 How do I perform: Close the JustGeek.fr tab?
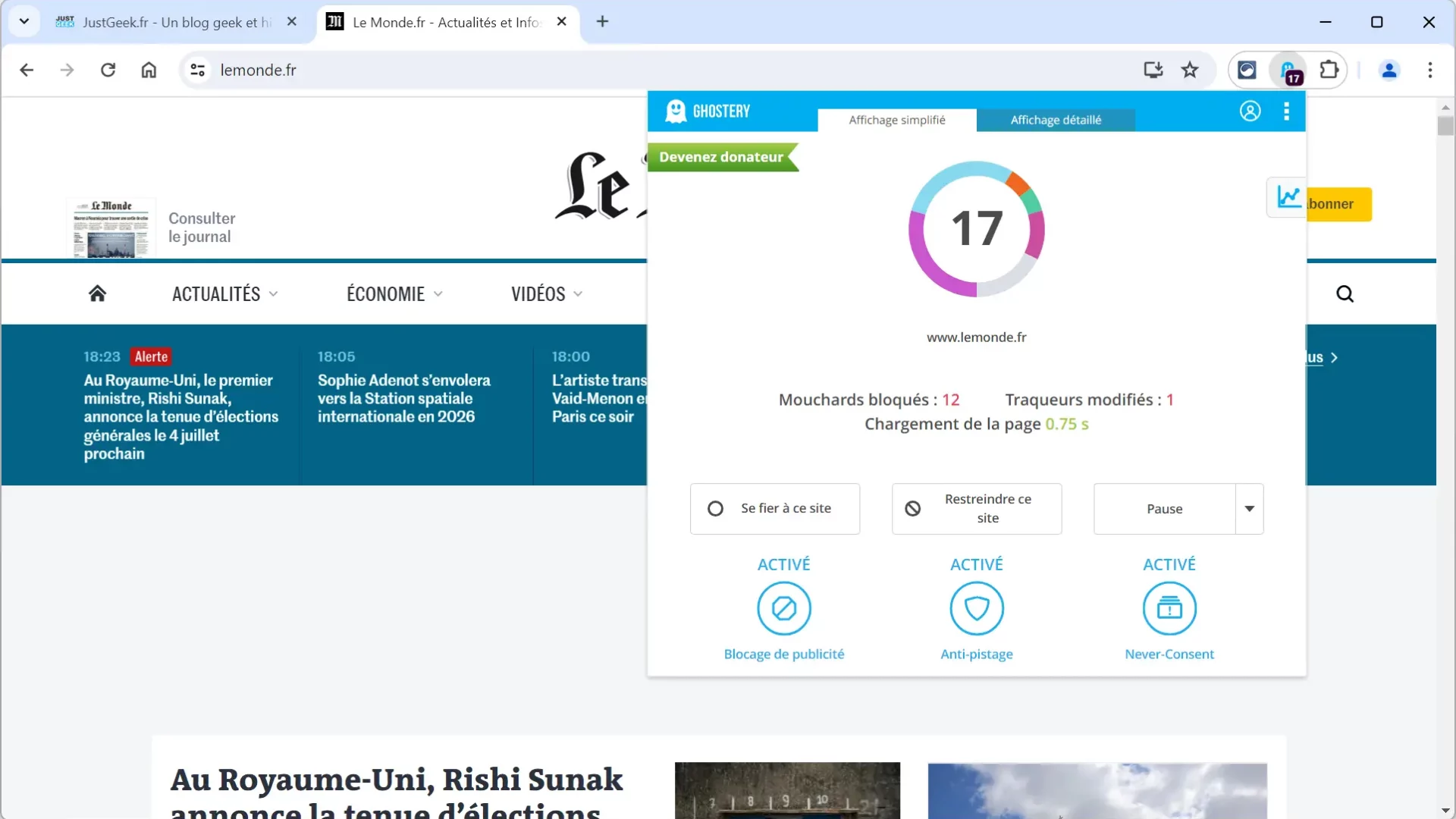coord(292,22)
